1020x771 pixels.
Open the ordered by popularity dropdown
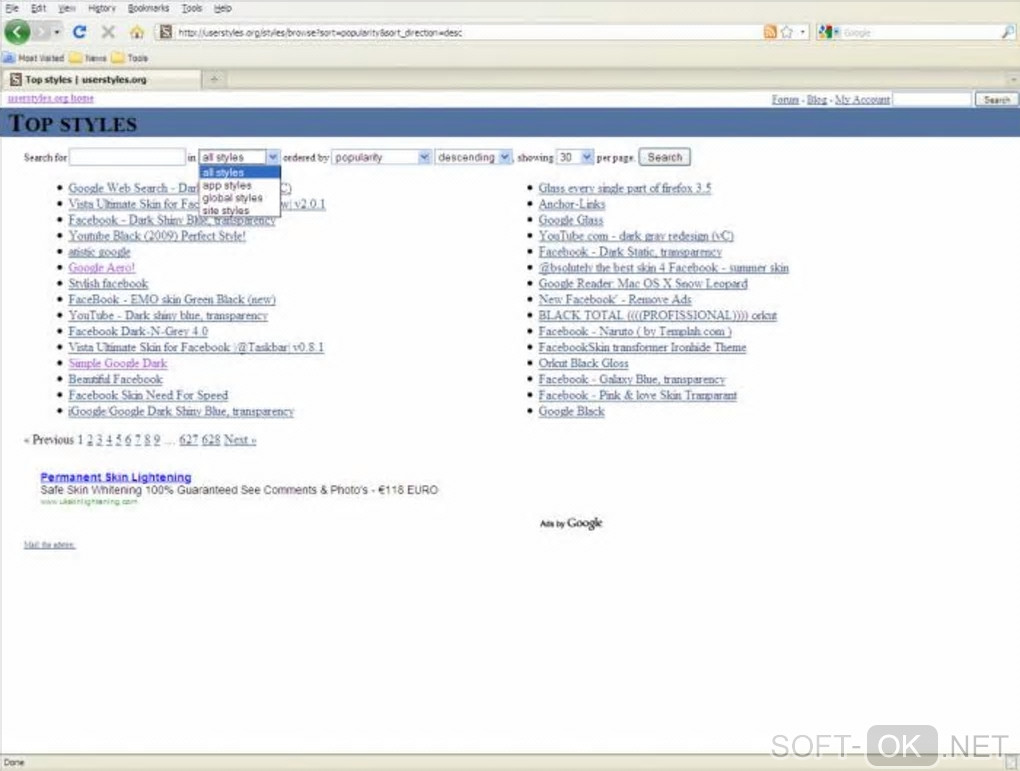tap(381, 157)
